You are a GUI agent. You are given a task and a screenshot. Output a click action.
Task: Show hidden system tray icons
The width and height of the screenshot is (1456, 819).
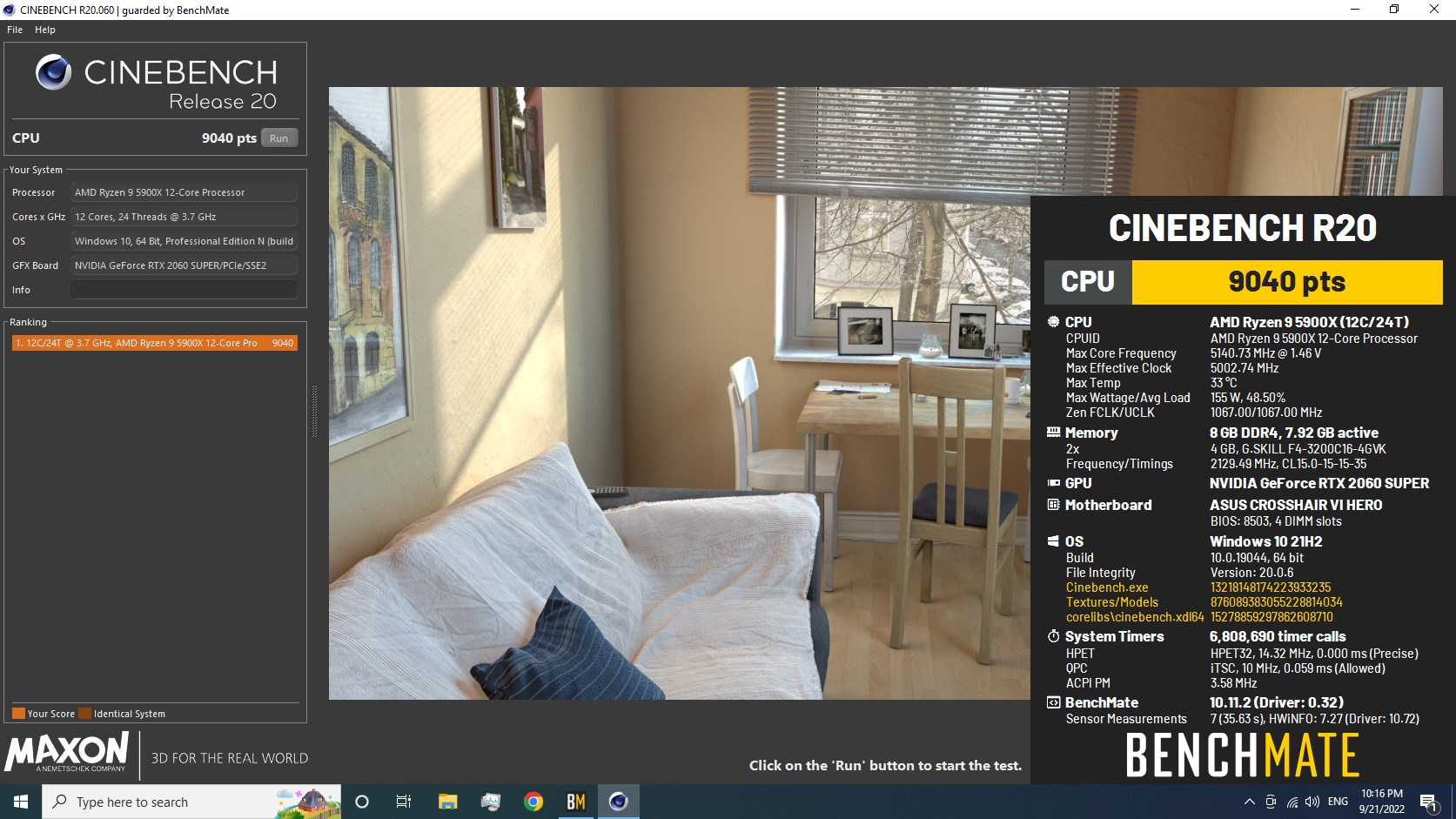point(1249,802)
